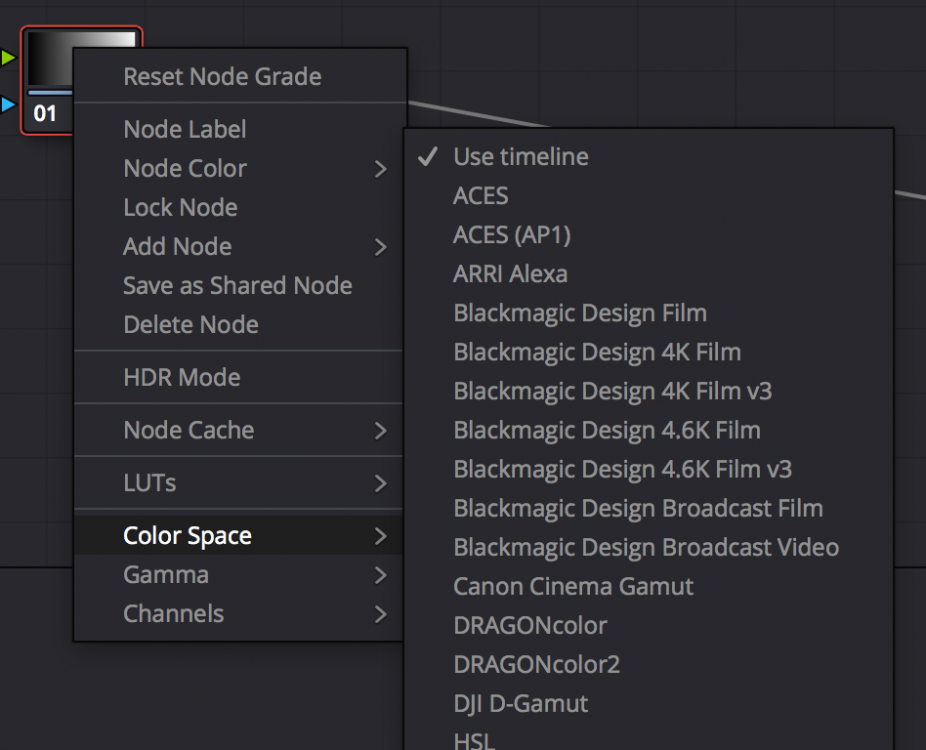
Task: Pick ACES (AP1) color space
Action: pyautogui.click(x=511, y=235)
